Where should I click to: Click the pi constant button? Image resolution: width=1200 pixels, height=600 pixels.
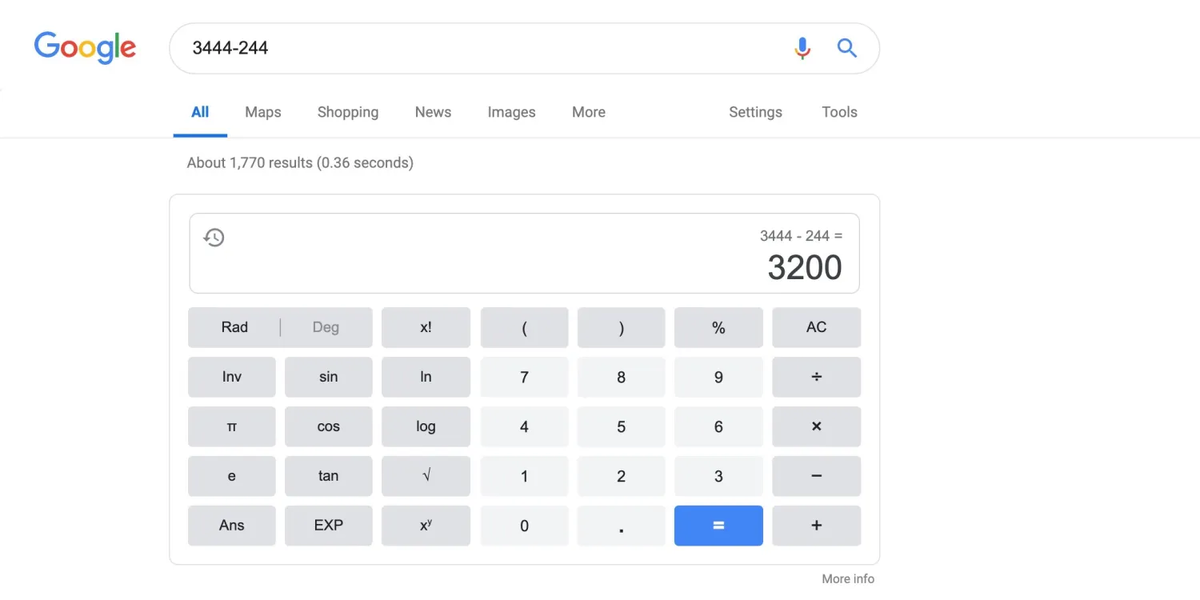pyautogui.click(x=231, y=427)
